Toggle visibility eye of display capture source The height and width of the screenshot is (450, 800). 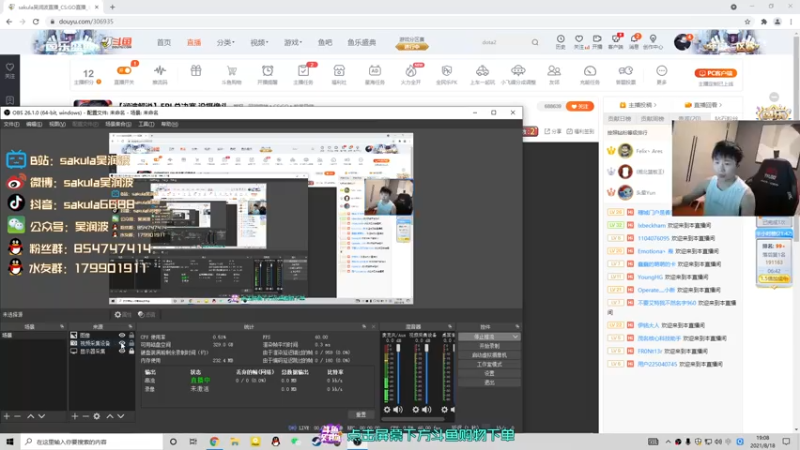coord(122,351)
